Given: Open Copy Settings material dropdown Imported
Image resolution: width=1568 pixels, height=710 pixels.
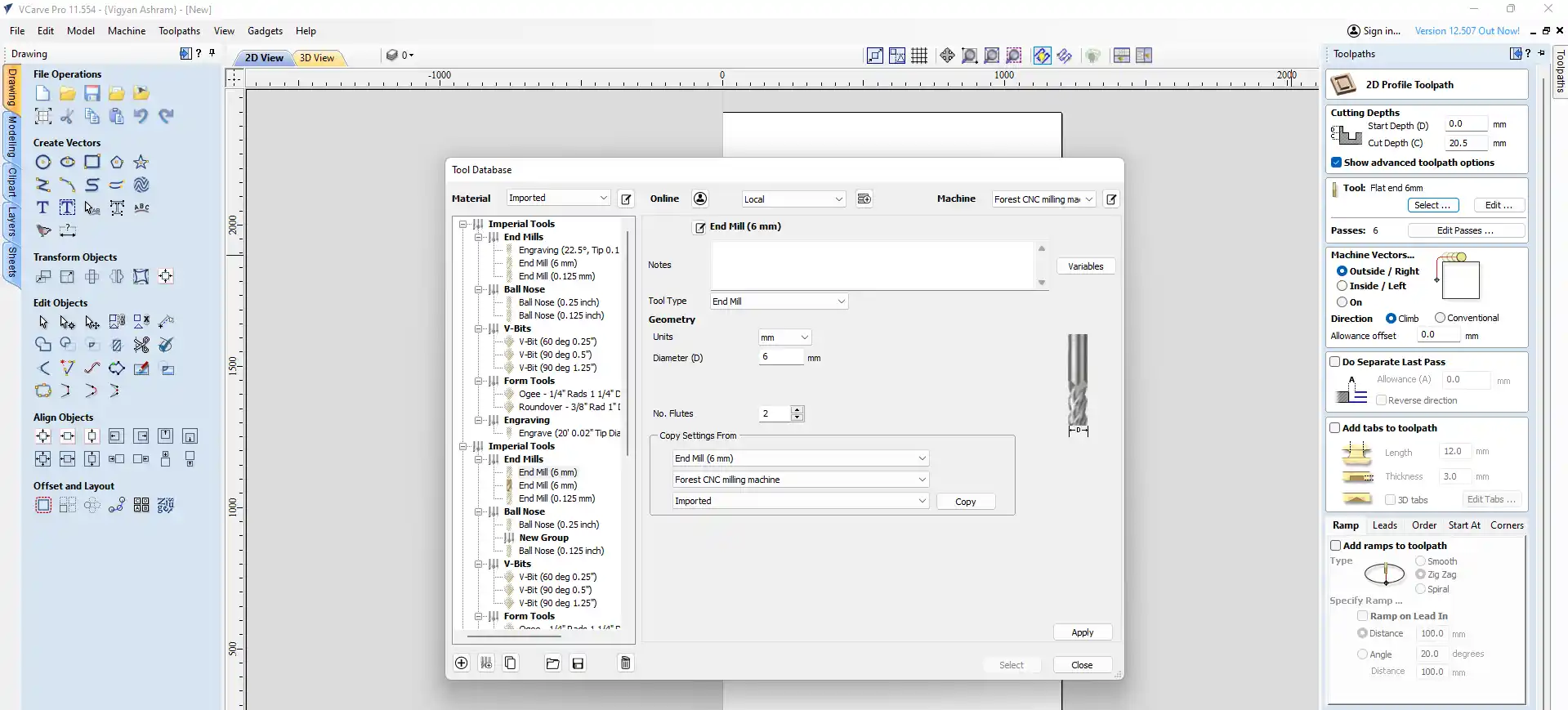Looking at the screenshot, I should (801, 501).
